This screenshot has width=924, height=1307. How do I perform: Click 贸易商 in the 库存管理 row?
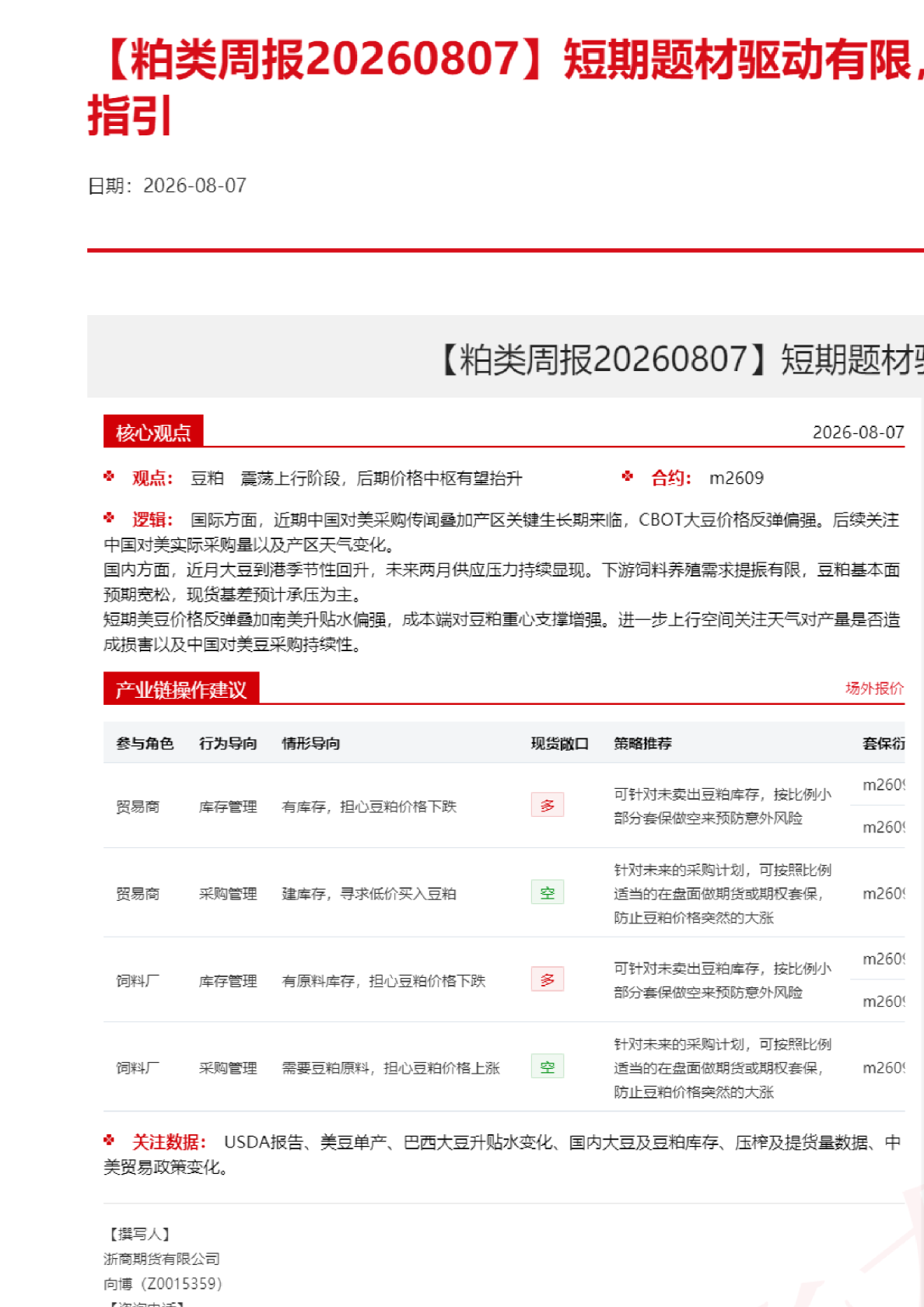[x=138, y=807]
